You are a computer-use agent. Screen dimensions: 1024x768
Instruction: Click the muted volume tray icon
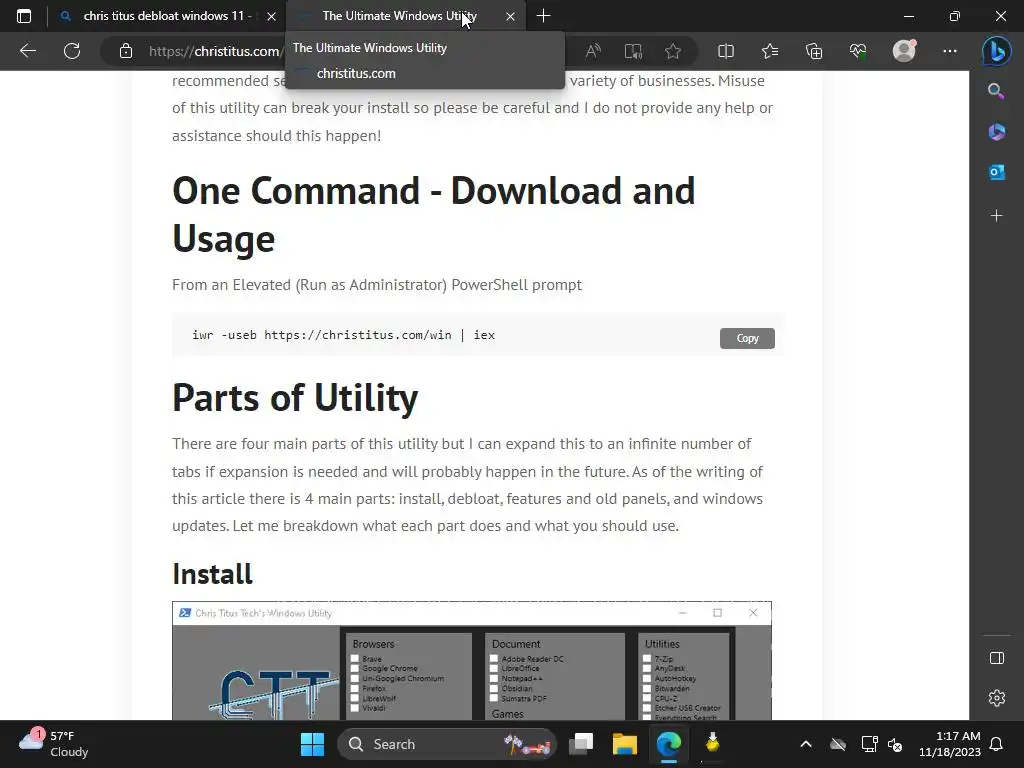[895, 744]
